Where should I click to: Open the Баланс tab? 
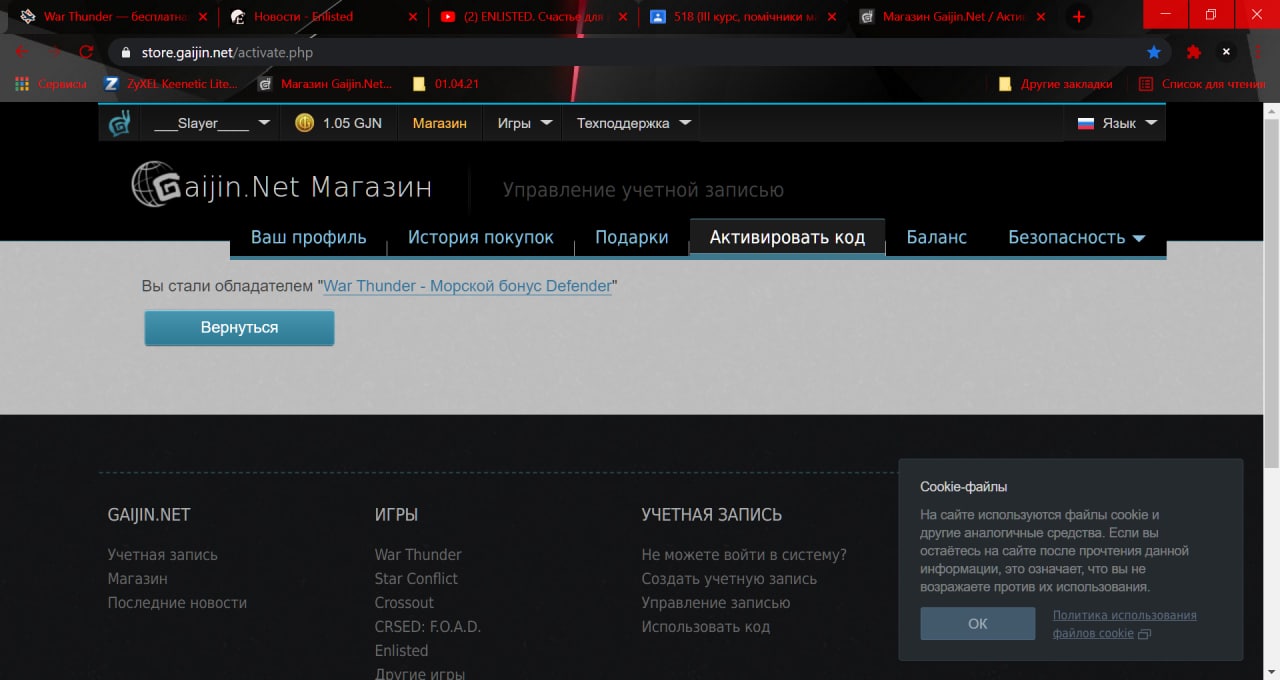point(936,237)
